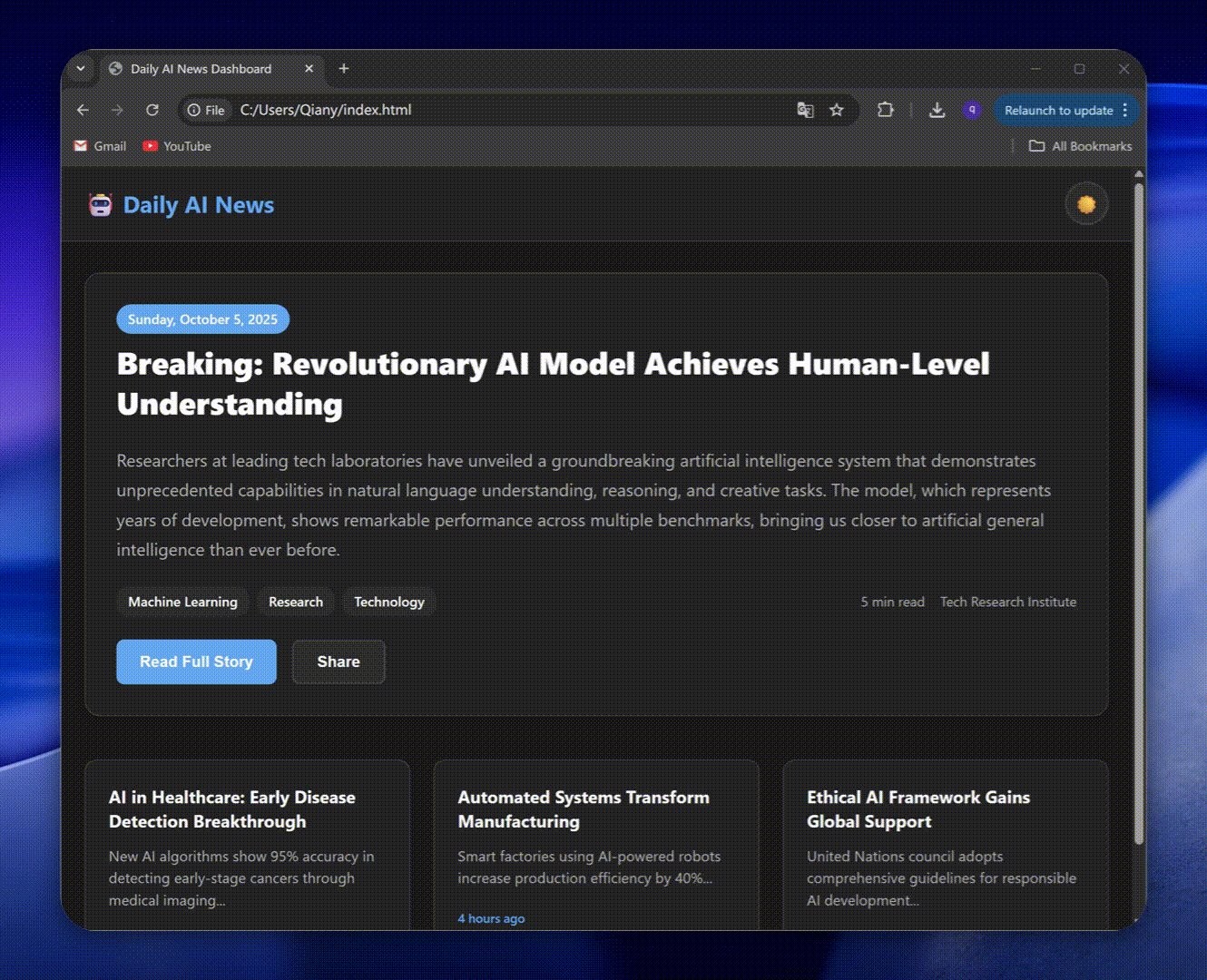Image resolution: width=1207 pixels, height=980 pixels.
Task: Open a new tab with plus button
Action: point(344,69)
